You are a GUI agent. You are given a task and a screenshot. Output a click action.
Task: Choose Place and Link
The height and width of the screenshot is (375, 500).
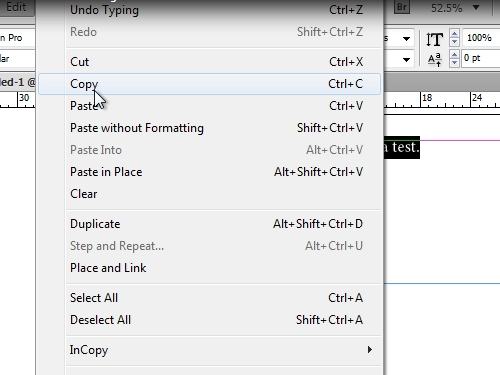tap(209, 268)
